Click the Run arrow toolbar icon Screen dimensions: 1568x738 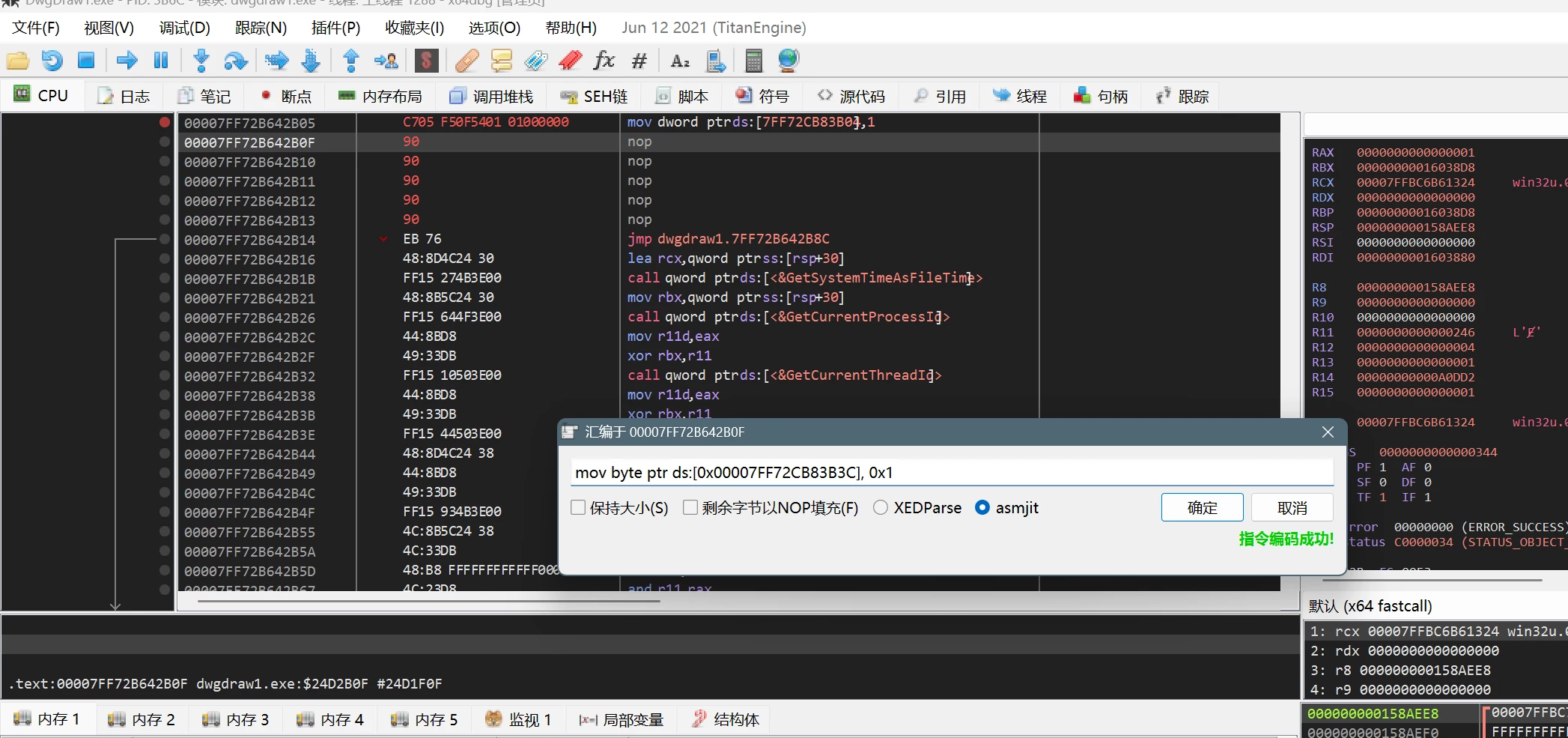coord(127,61)
